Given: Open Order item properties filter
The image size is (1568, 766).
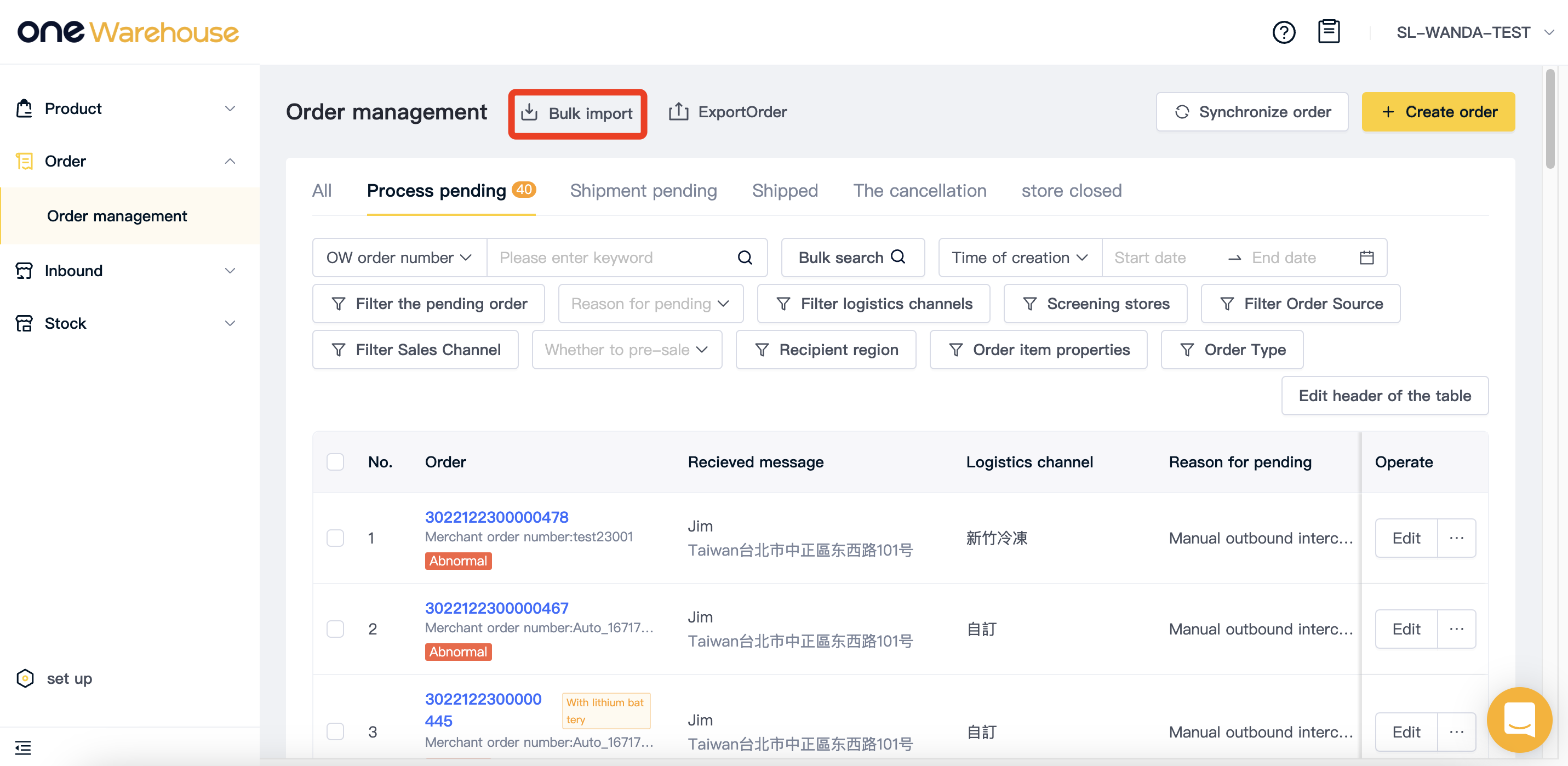Looking at the screenshot, I should (1038, 350).
